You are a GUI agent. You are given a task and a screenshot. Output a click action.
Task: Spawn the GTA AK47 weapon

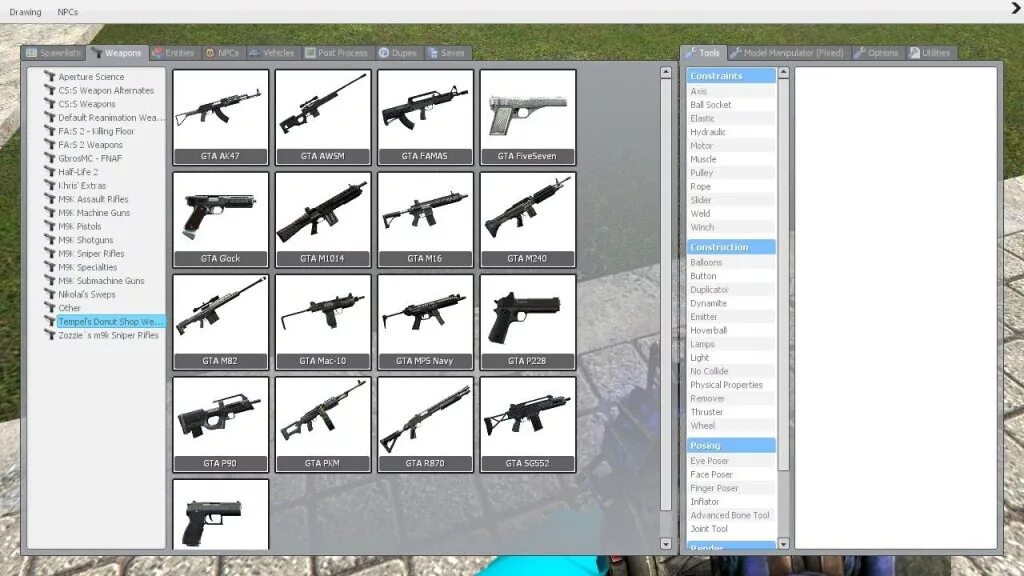(x=221, y=118)
